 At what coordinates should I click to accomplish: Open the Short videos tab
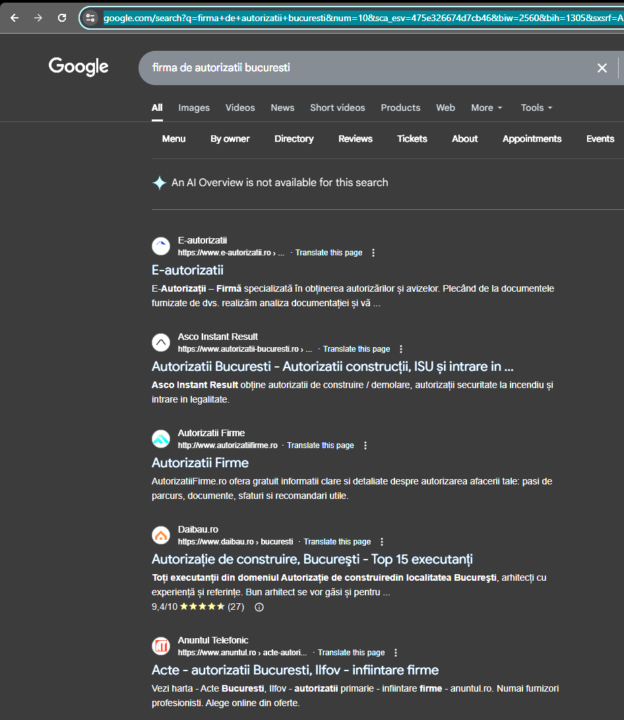click(x=337, y=108)
